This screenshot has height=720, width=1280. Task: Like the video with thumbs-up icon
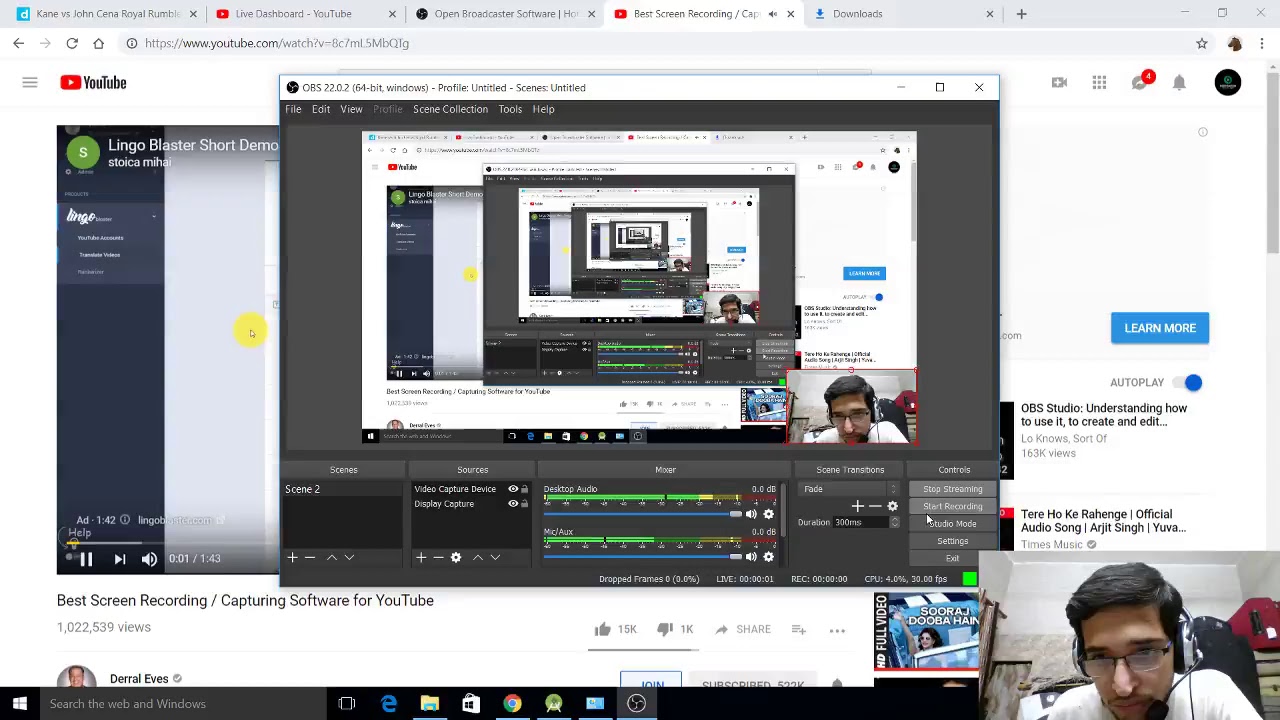point(602,629)
